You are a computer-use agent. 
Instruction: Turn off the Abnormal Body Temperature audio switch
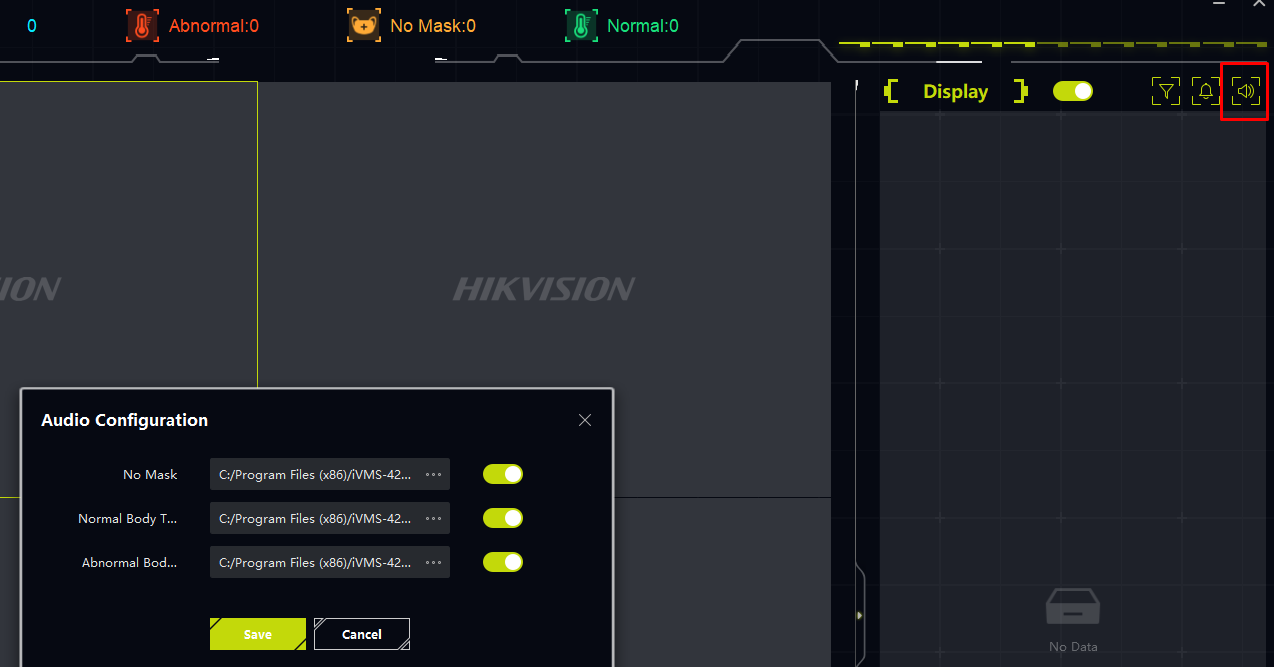[x=503, y=562]
